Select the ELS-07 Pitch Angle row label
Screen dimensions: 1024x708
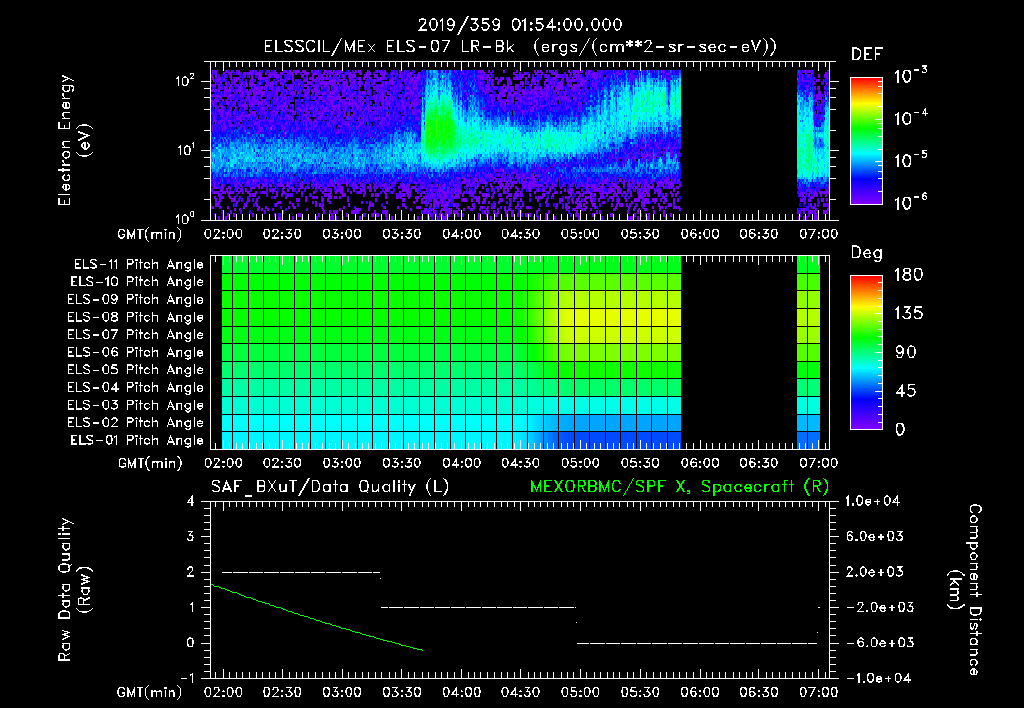[136, 334]
